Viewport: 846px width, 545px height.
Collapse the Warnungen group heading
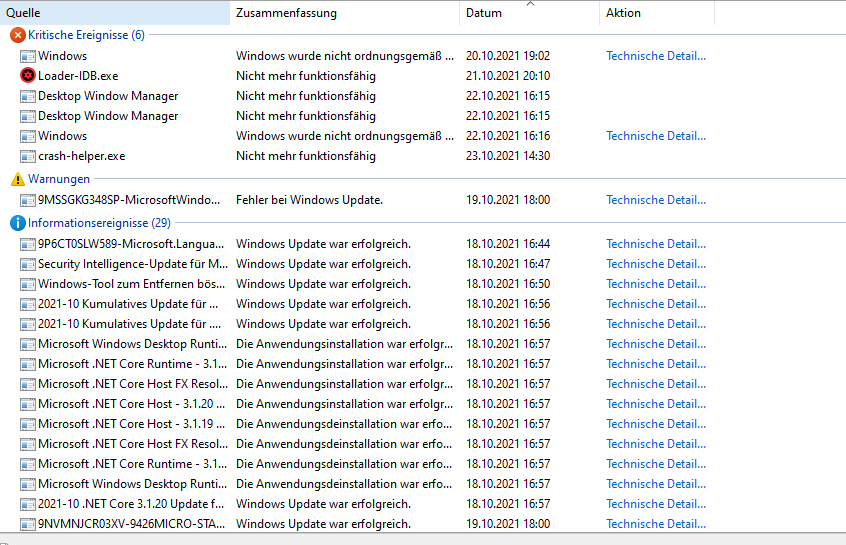(x=59, y=179)
